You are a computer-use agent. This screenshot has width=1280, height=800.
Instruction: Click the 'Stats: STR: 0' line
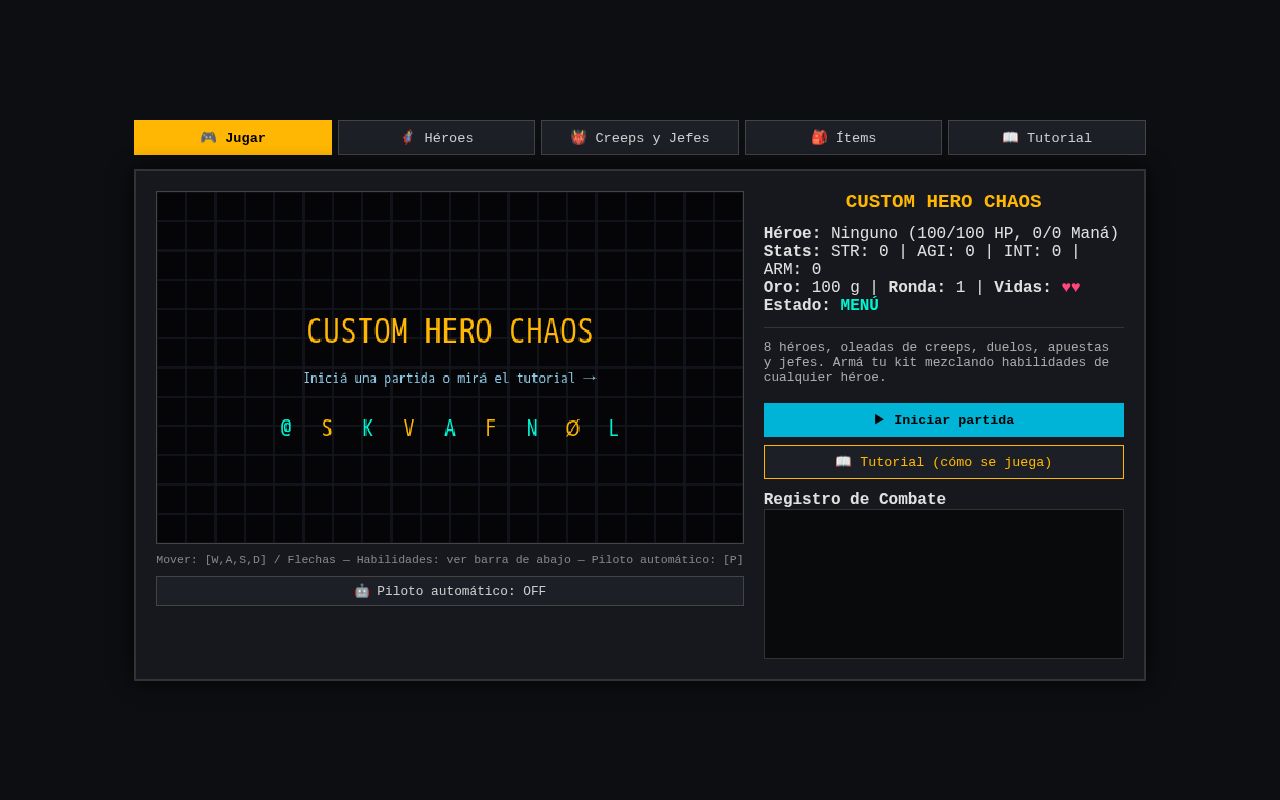point(922,261)
